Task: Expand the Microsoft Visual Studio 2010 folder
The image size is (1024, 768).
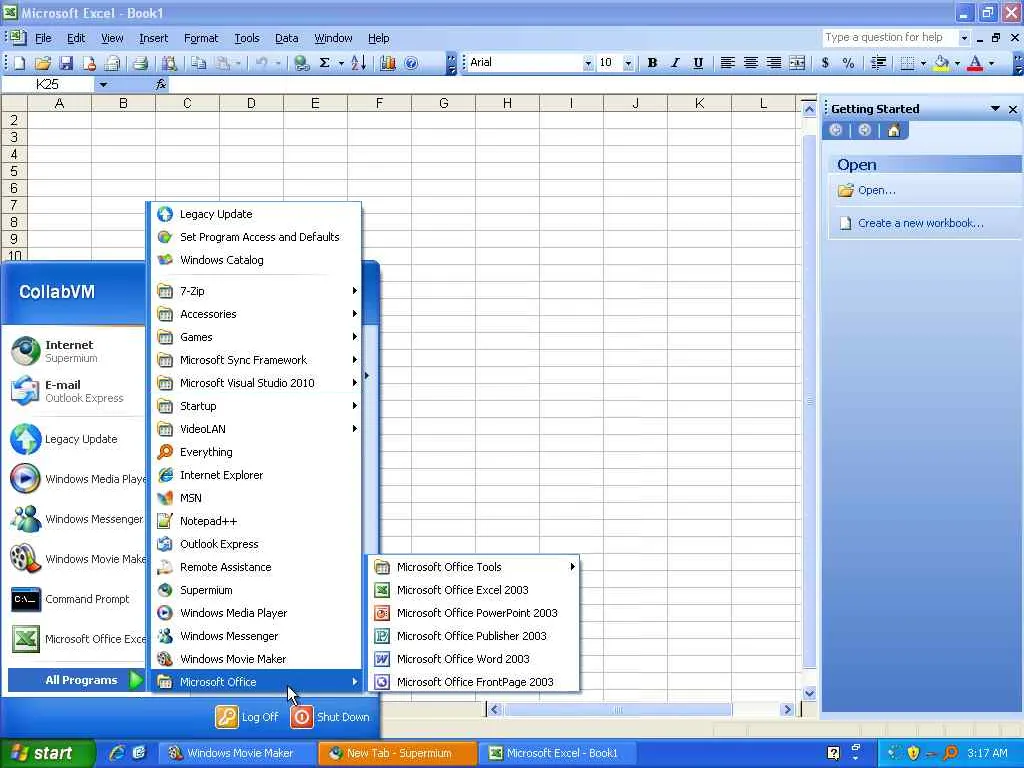Action: (x=257, y=383)
